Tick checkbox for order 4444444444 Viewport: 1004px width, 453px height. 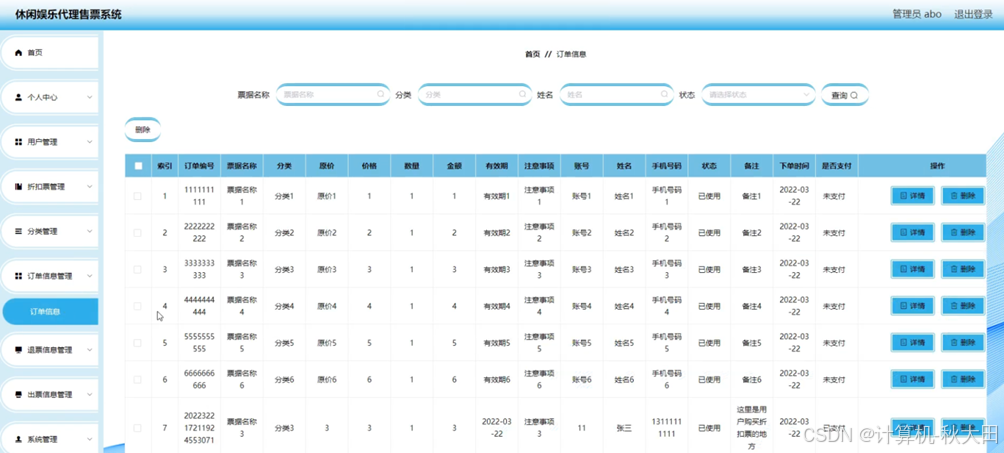click(138, 306)
